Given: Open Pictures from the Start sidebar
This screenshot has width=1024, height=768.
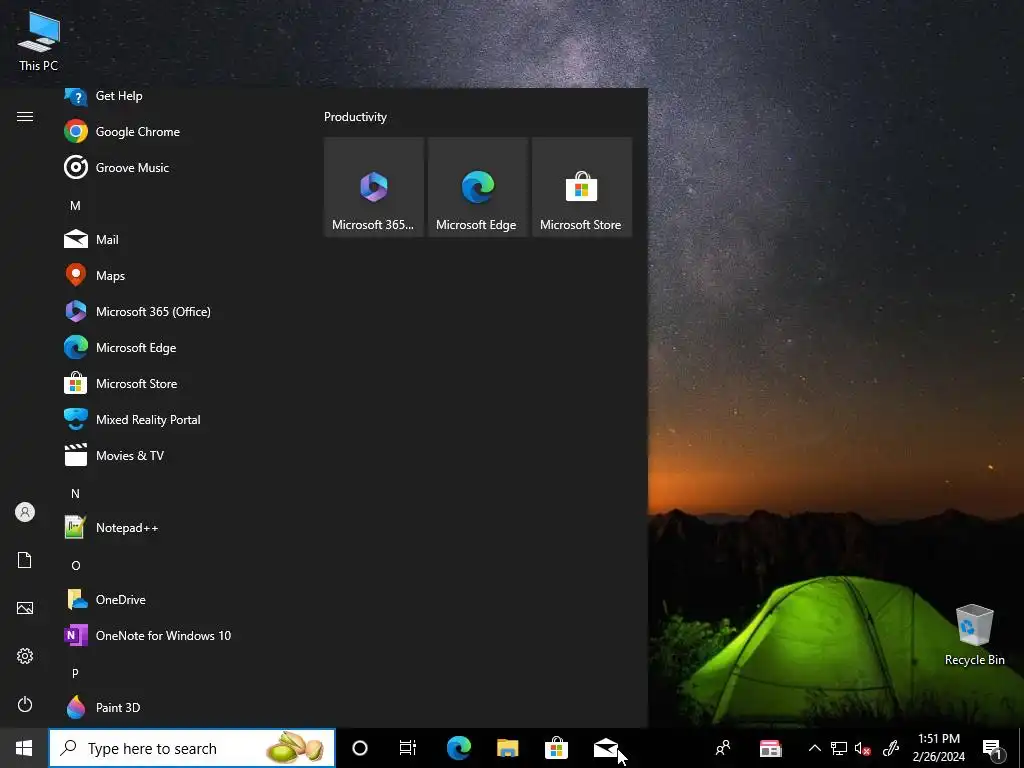Looking at the screenshot, I should click(x=25, y=608).
